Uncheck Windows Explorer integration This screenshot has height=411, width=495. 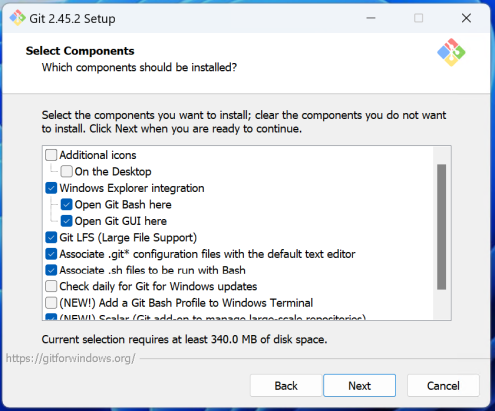pyautogui.click(x=51, y=188)
